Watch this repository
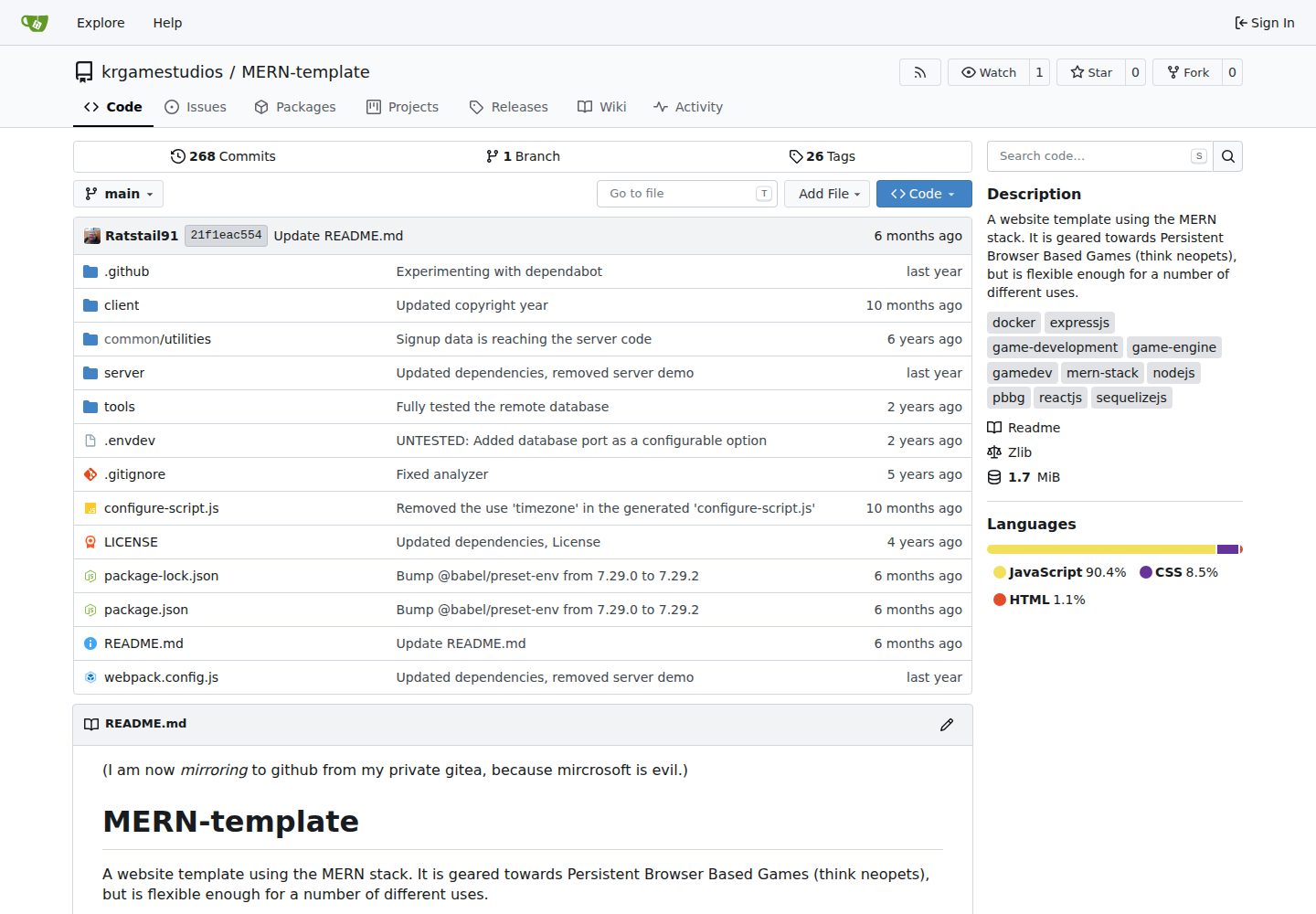The height and width of the screenshot is (914, 1316). [x=989, y=72]
